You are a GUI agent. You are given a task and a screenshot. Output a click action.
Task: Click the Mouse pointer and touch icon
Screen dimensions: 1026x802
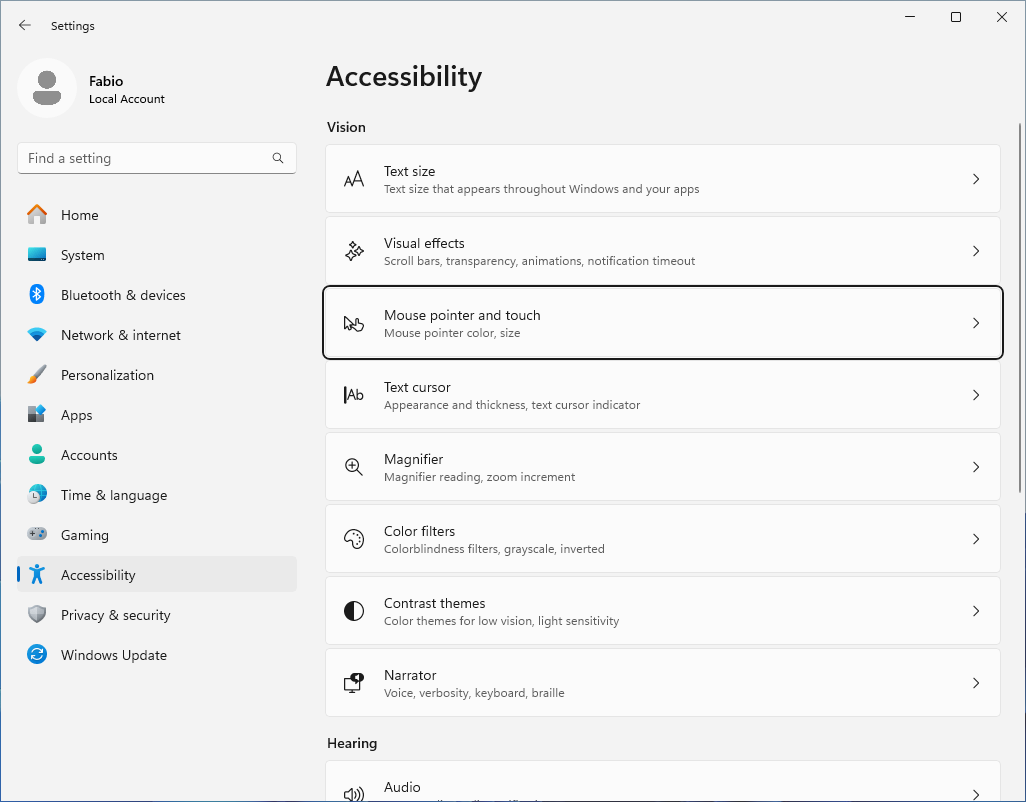pyautogui.click(x=354, y=323)
